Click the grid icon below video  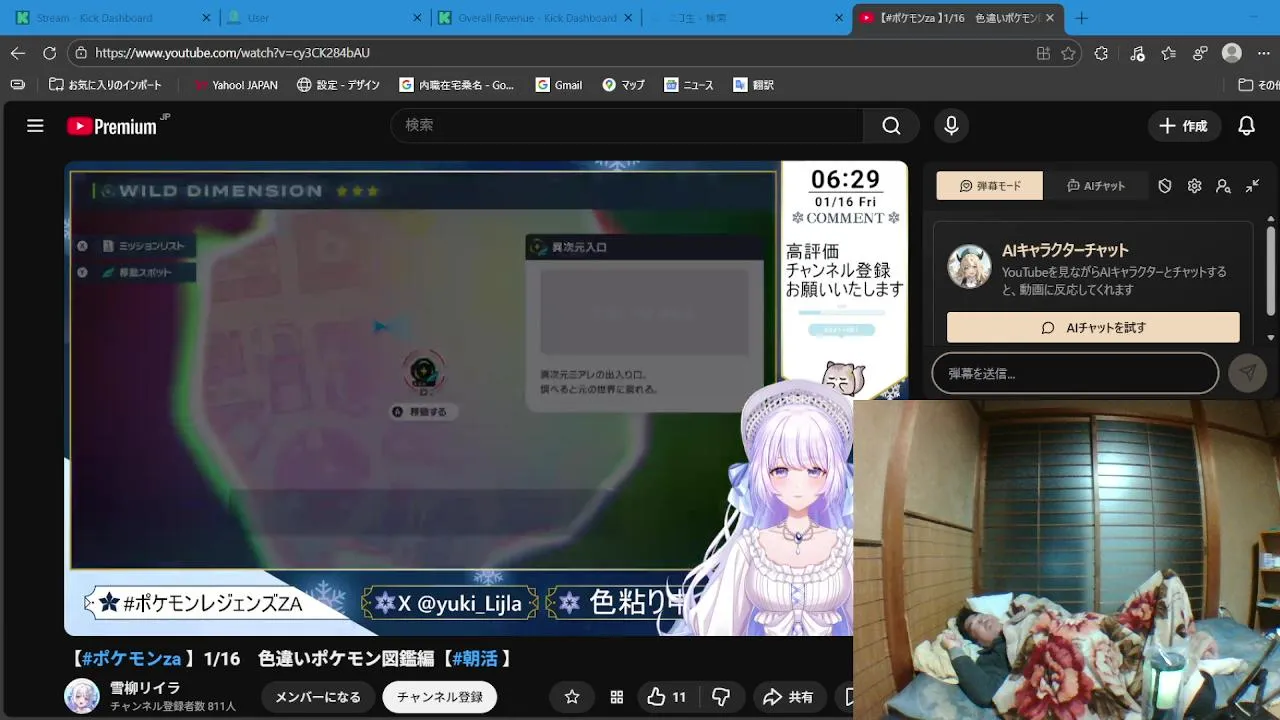click(x=617, y=697)
